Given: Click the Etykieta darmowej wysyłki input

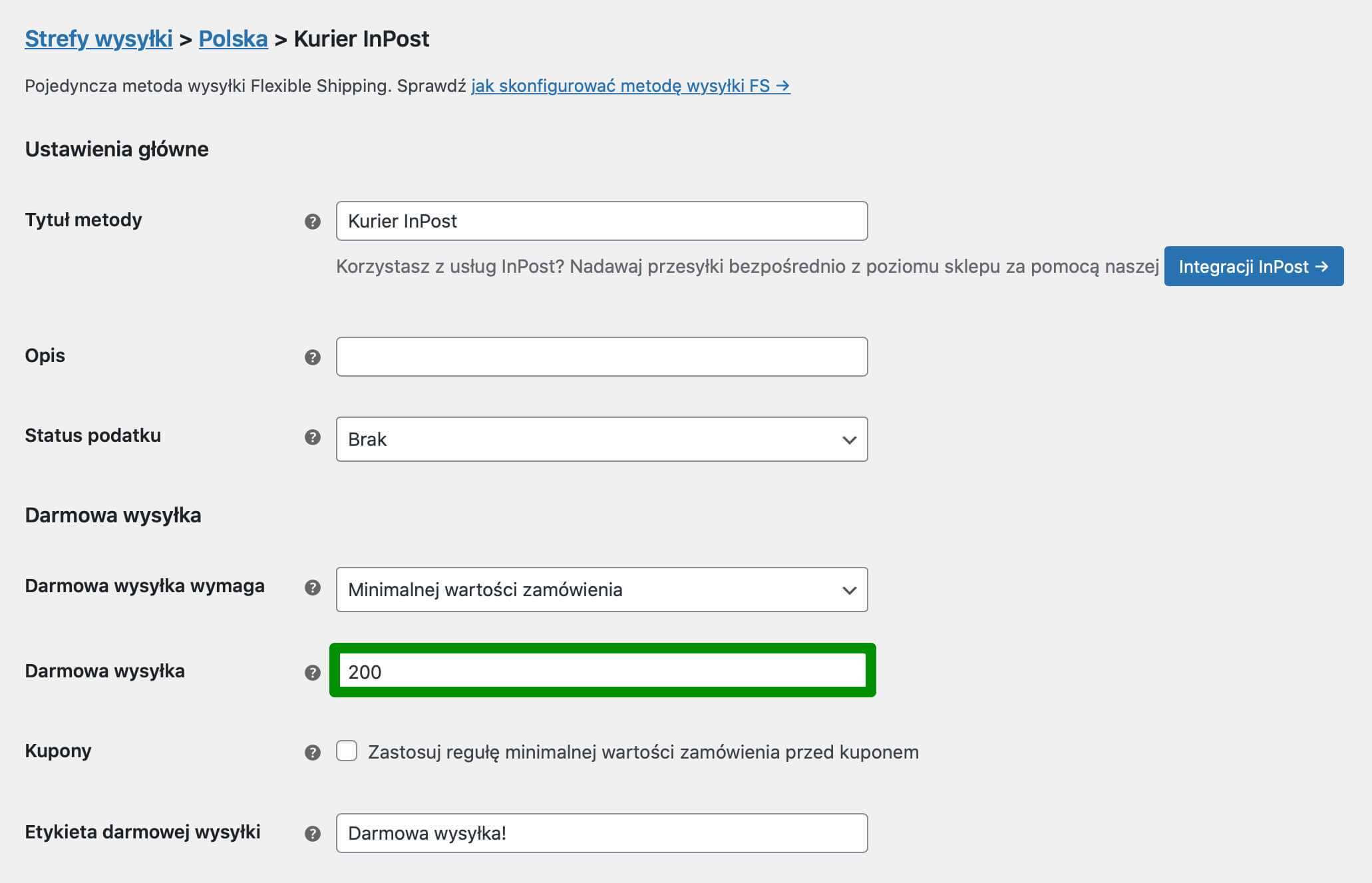Looking at the screenshot, I should coord(601,833).
